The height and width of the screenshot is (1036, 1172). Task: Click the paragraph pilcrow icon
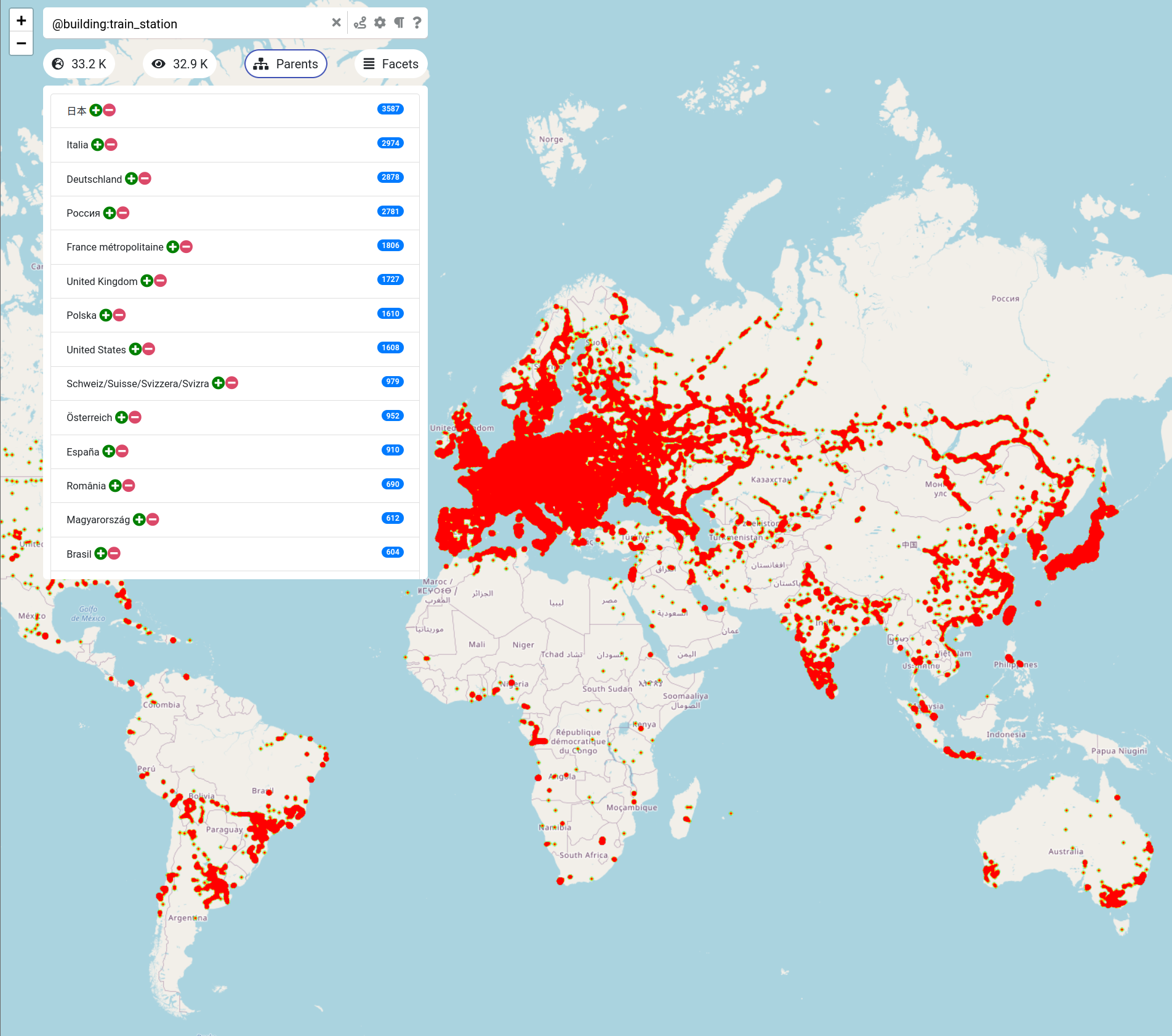pos(399,23)
